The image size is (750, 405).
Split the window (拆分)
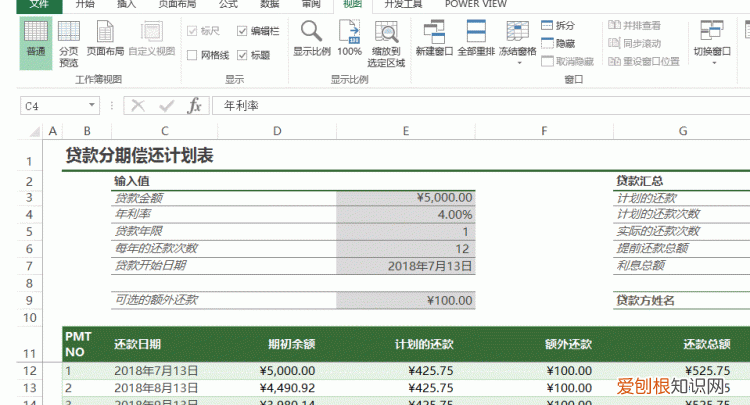tap(558, 25)
